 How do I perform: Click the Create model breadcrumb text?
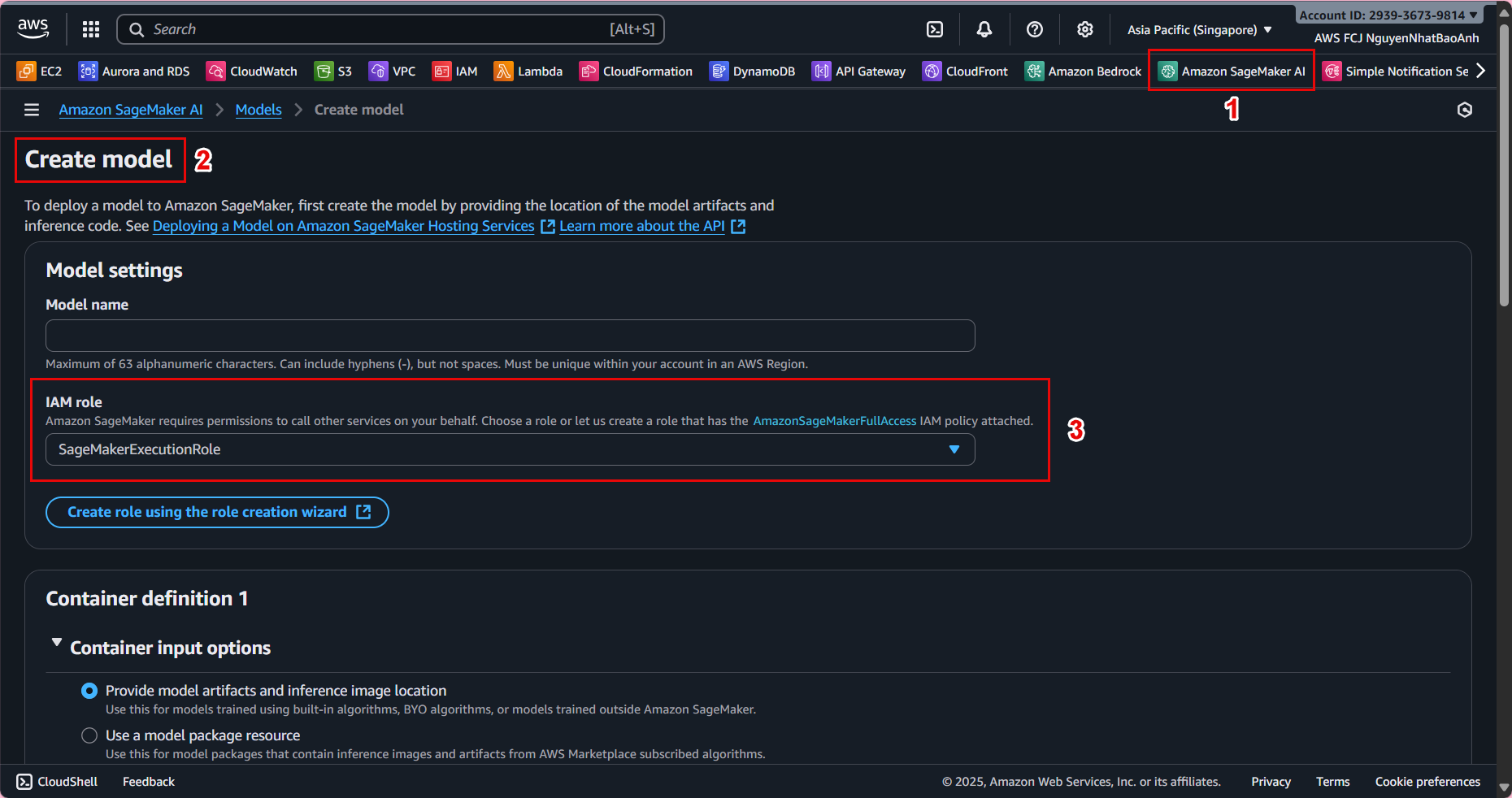point(358,110)
